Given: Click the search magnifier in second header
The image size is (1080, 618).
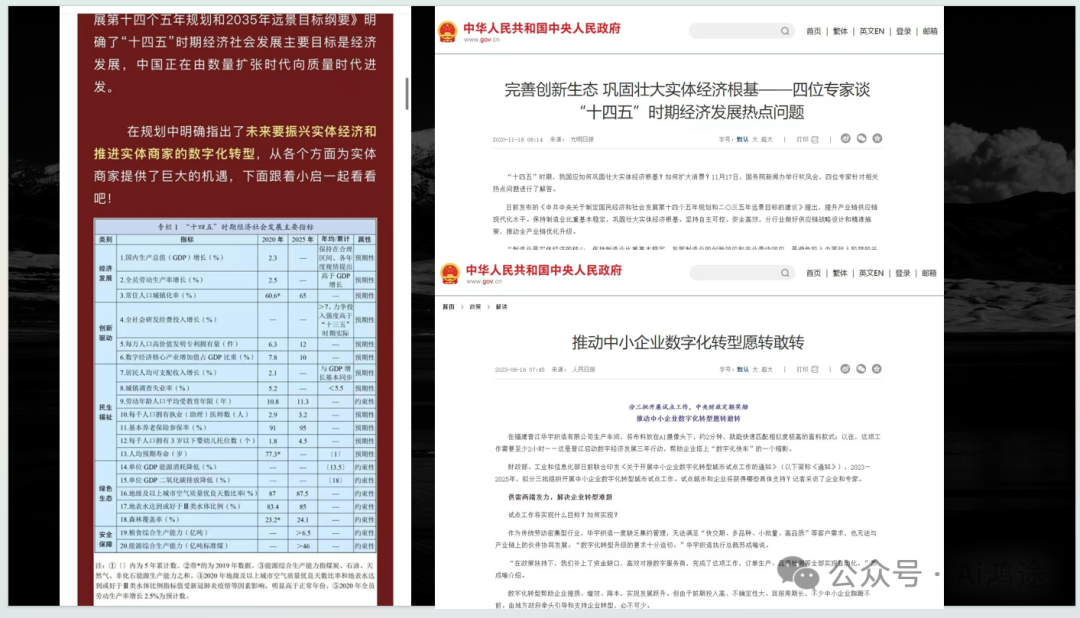Looking at the screenshot, I should point(786,272).
